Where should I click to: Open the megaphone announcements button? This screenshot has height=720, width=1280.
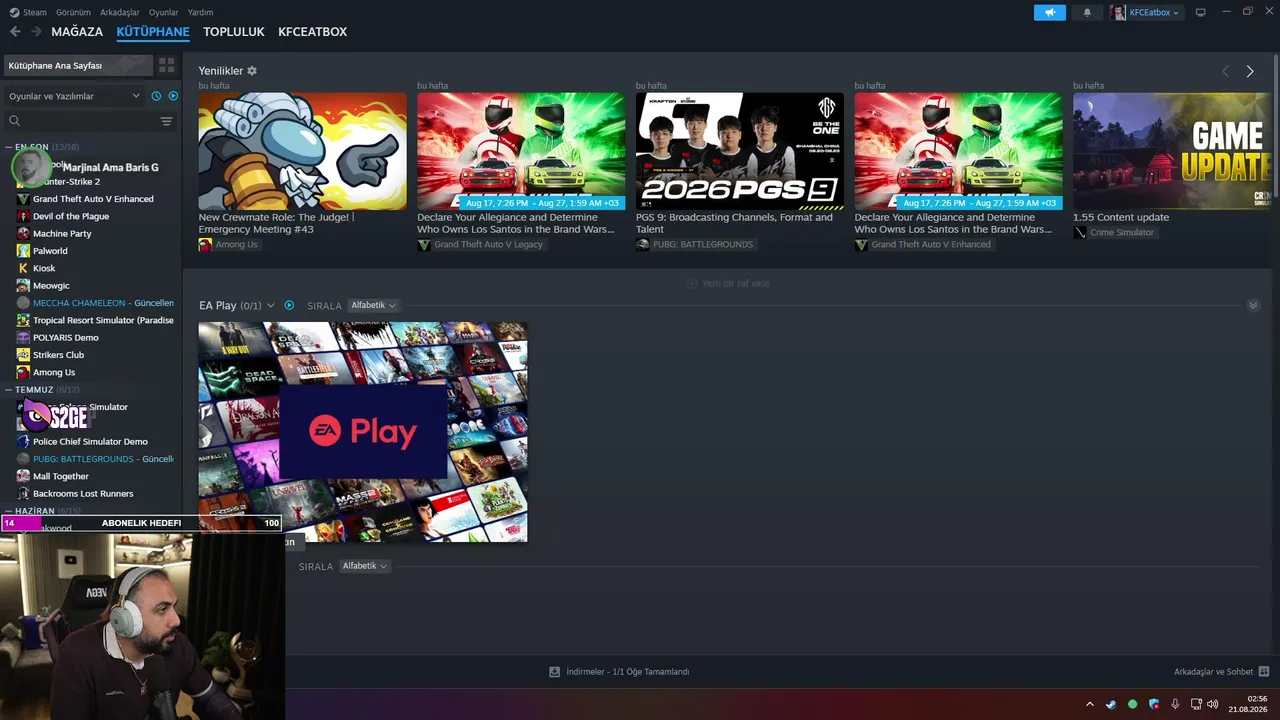click(1050, 12)
